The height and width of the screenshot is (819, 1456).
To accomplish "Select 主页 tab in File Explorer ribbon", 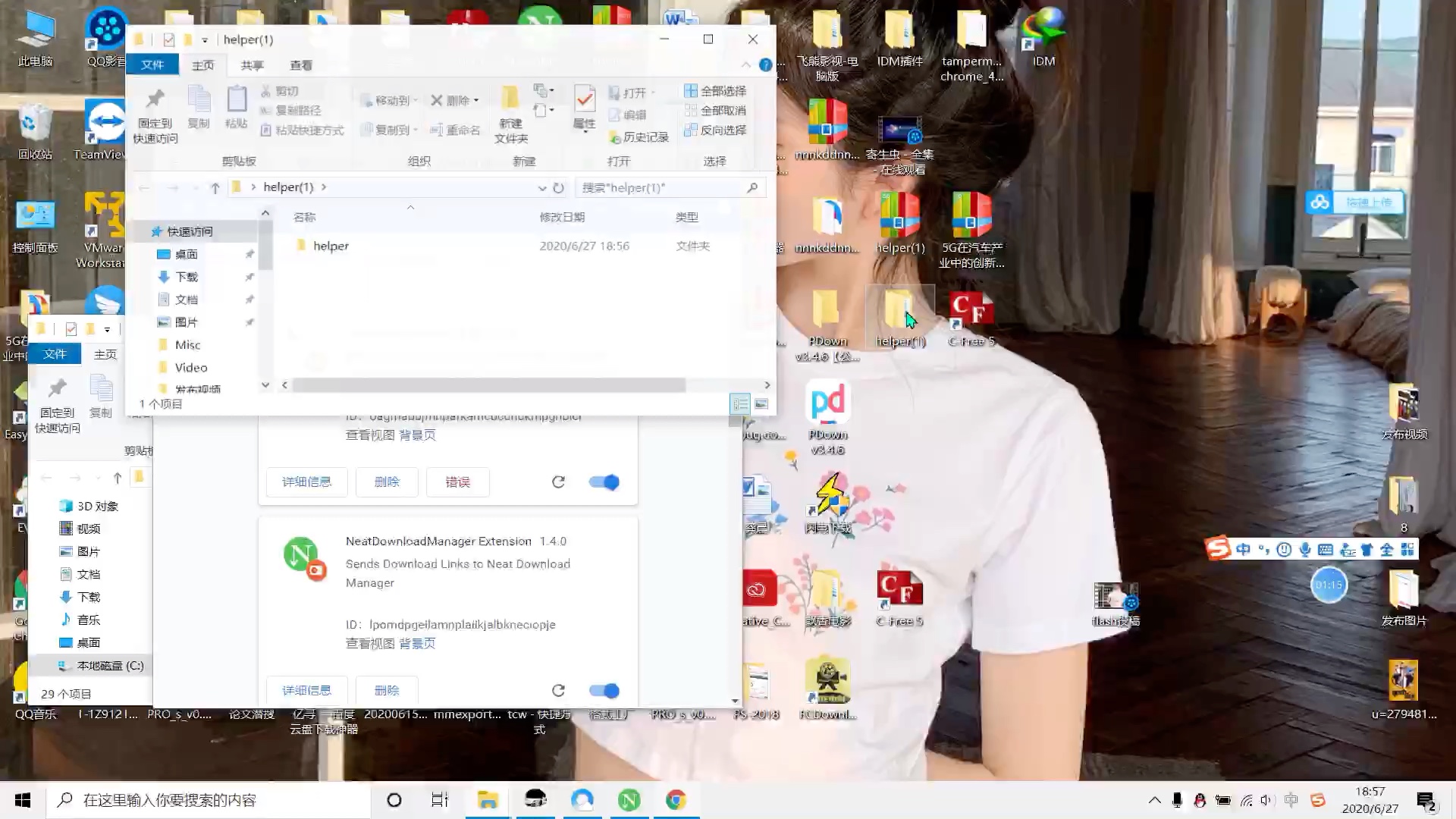I will 202,65.
